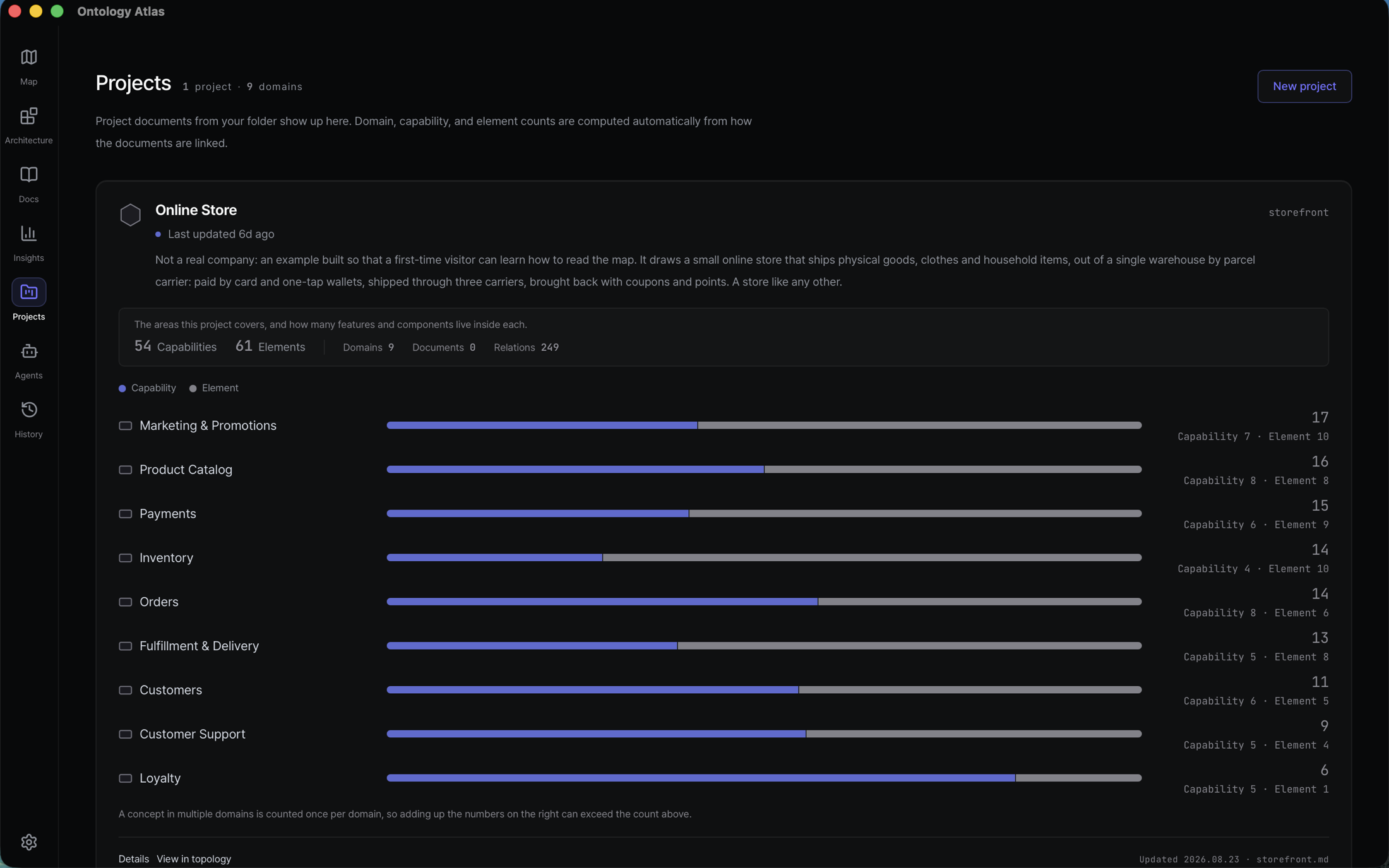This screenshot has height=868, width=1389.
Task: Click the storefront tag at top right
Action: [x=1299, y=213]
